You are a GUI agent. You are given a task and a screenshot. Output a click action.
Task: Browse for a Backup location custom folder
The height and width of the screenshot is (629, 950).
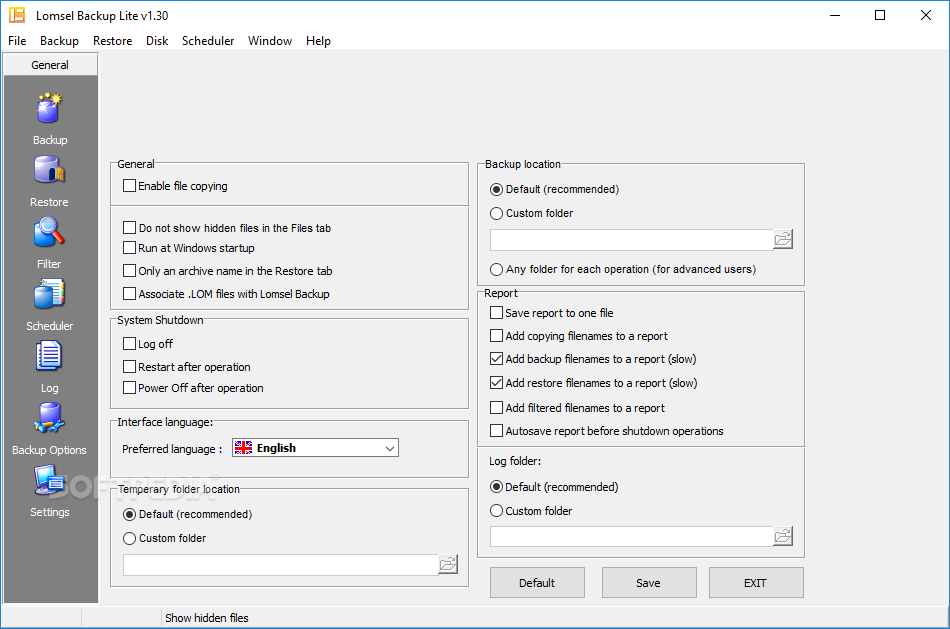click(x=783, y=239)
